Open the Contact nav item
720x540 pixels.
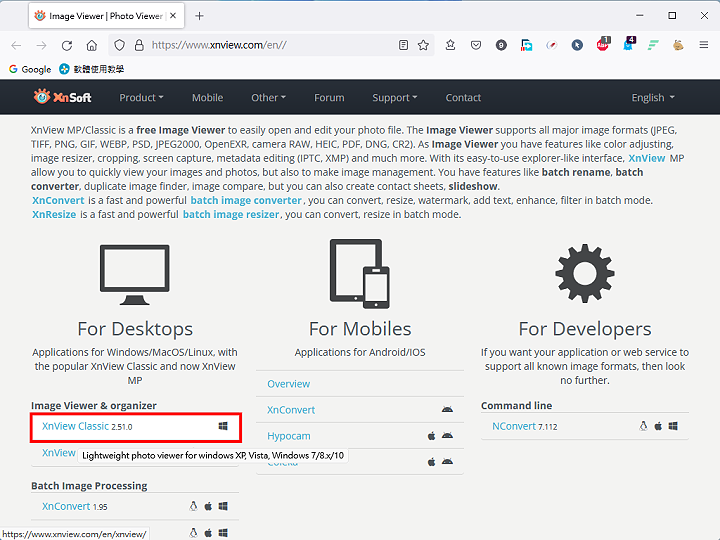(x=463, y=97)
